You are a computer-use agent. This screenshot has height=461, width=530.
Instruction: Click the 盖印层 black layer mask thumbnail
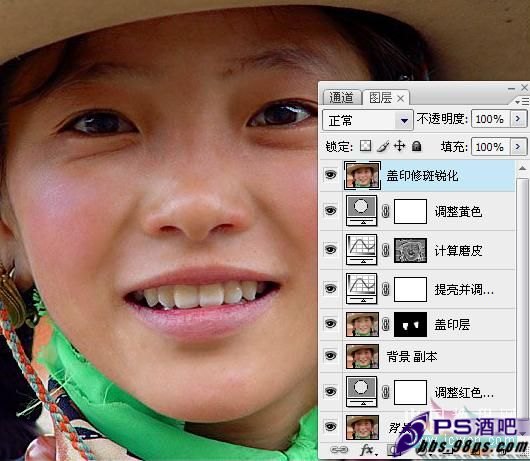pos(410,324)
